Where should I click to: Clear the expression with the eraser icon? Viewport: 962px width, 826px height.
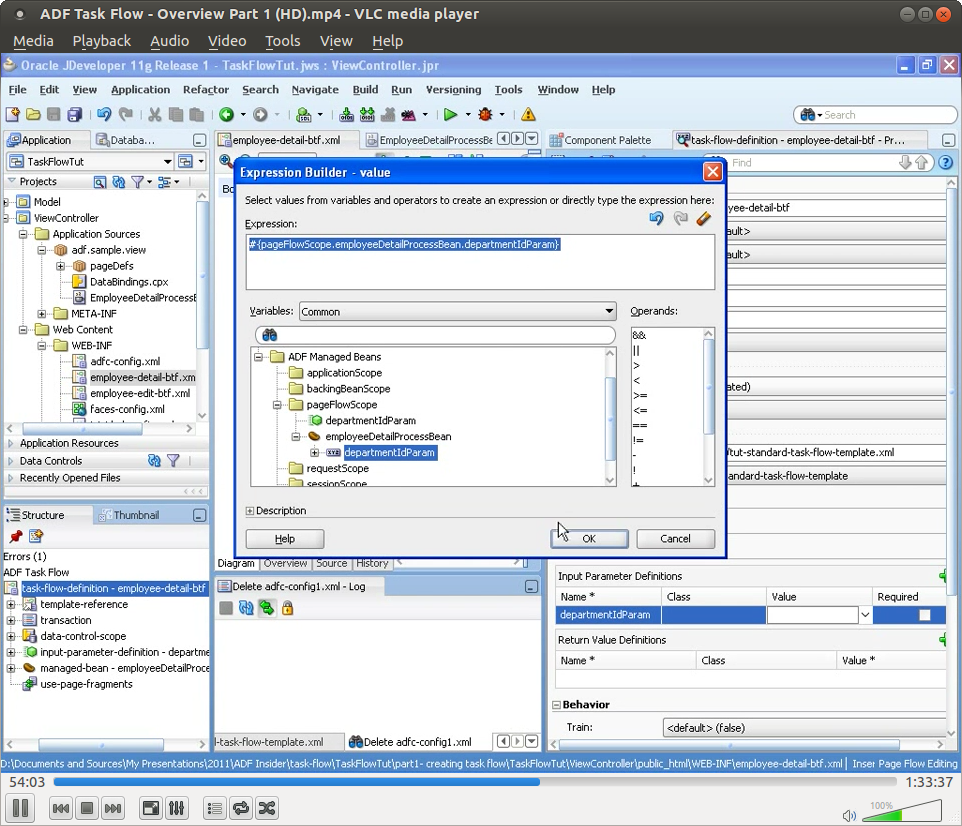pos(703,219)
